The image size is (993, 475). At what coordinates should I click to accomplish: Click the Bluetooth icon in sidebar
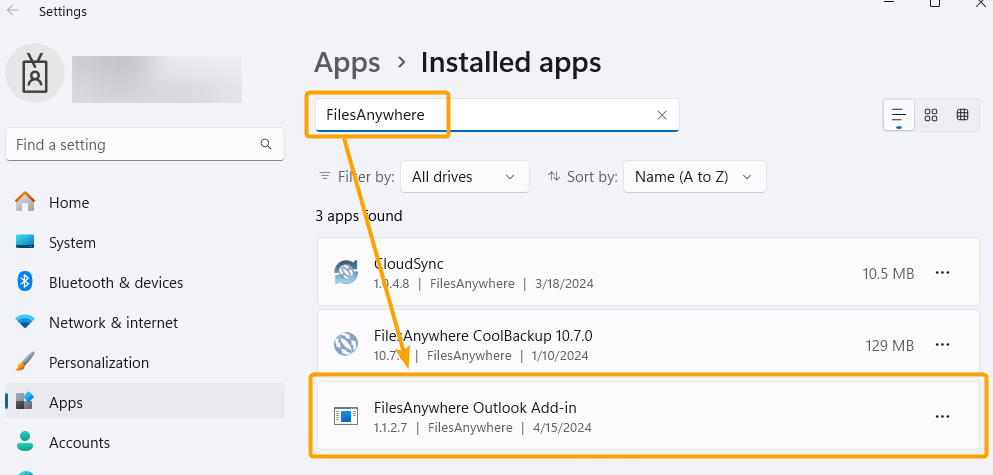(25, 282)
